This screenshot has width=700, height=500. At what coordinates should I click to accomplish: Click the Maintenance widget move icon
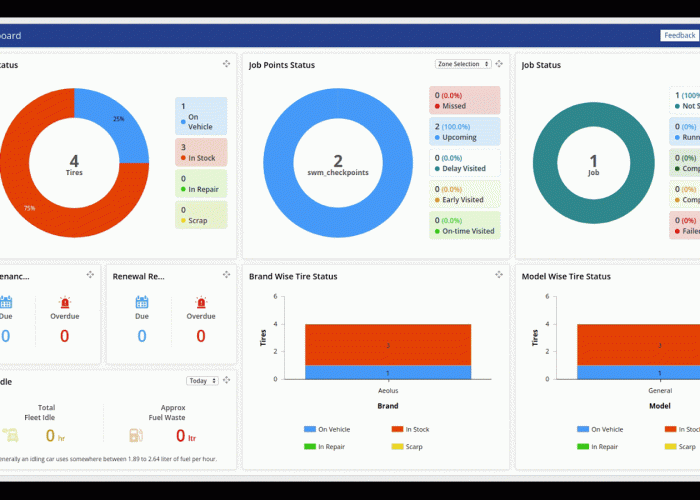click(90, 275)
